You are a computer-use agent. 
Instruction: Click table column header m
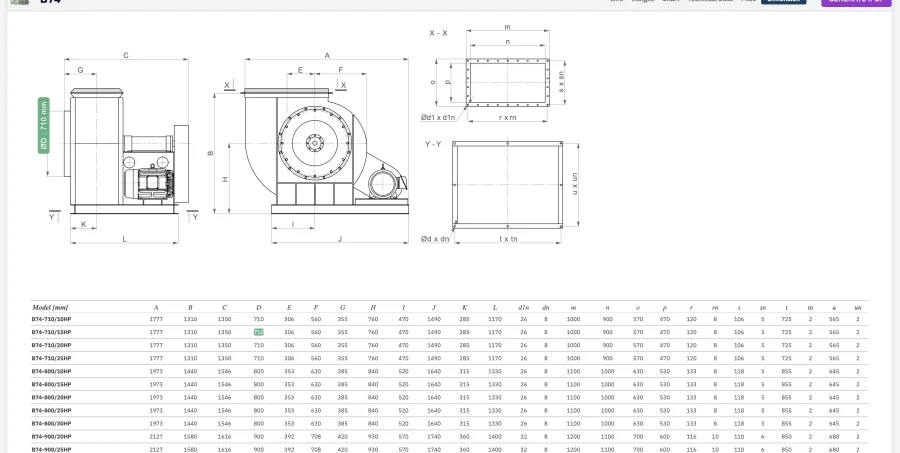pos(573,308)
